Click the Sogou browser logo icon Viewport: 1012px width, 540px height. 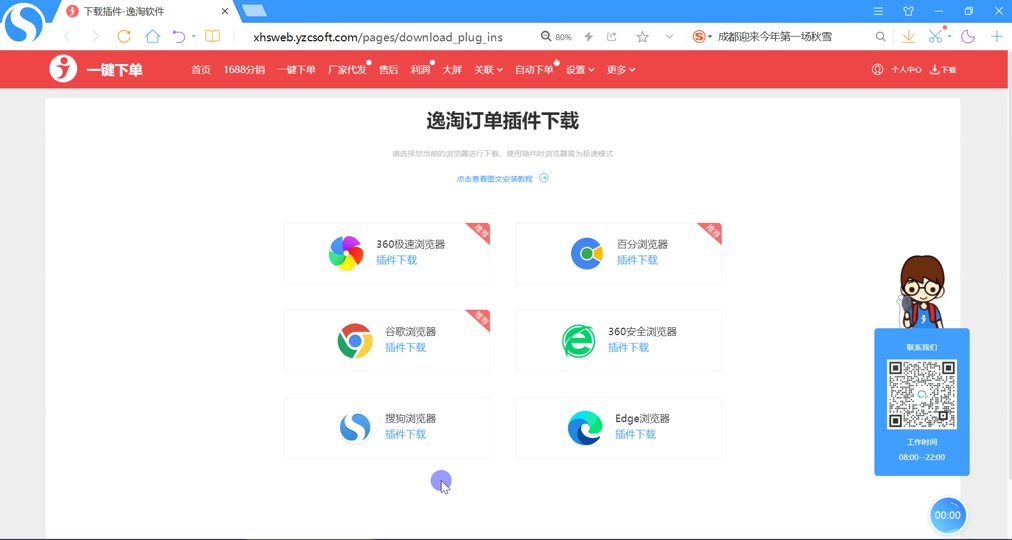click(x=24, y=23)
